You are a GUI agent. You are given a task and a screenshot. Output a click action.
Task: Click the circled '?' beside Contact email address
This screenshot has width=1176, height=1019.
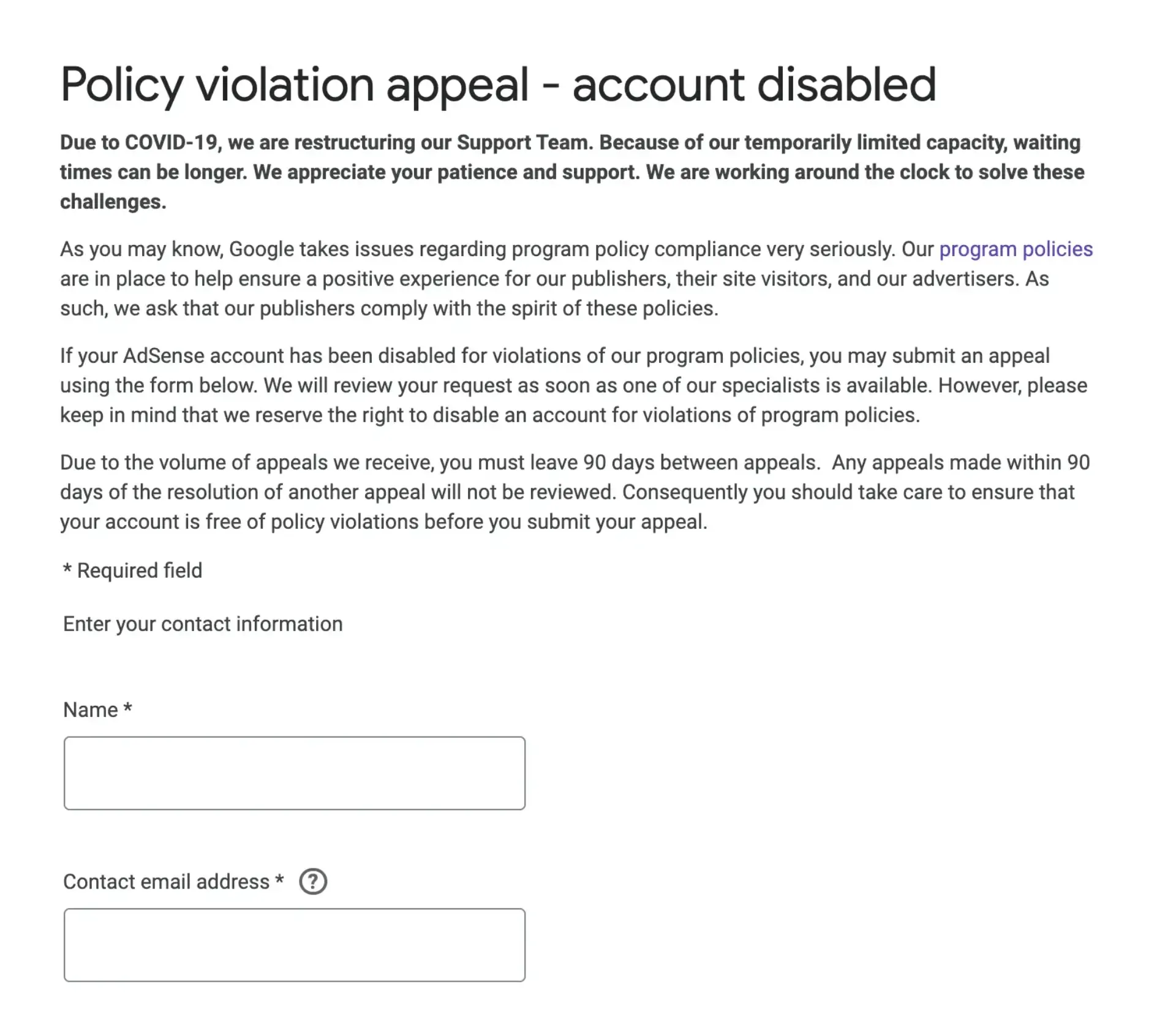(313, 881)
